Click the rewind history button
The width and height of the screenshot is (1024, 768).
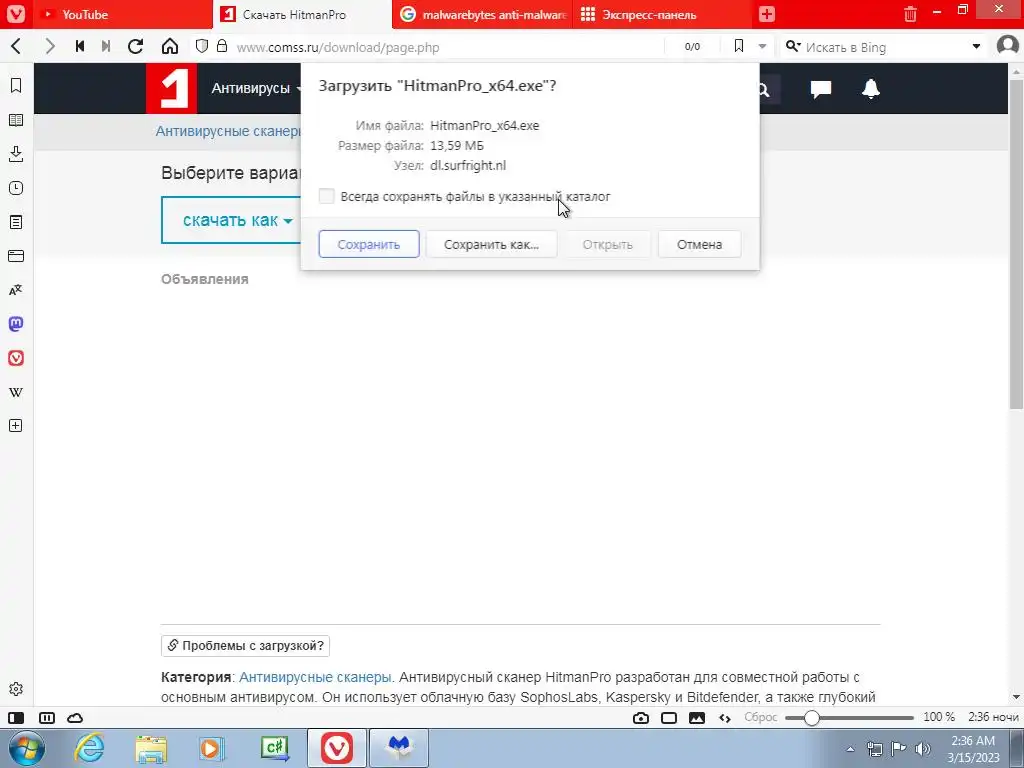(80, 46)
